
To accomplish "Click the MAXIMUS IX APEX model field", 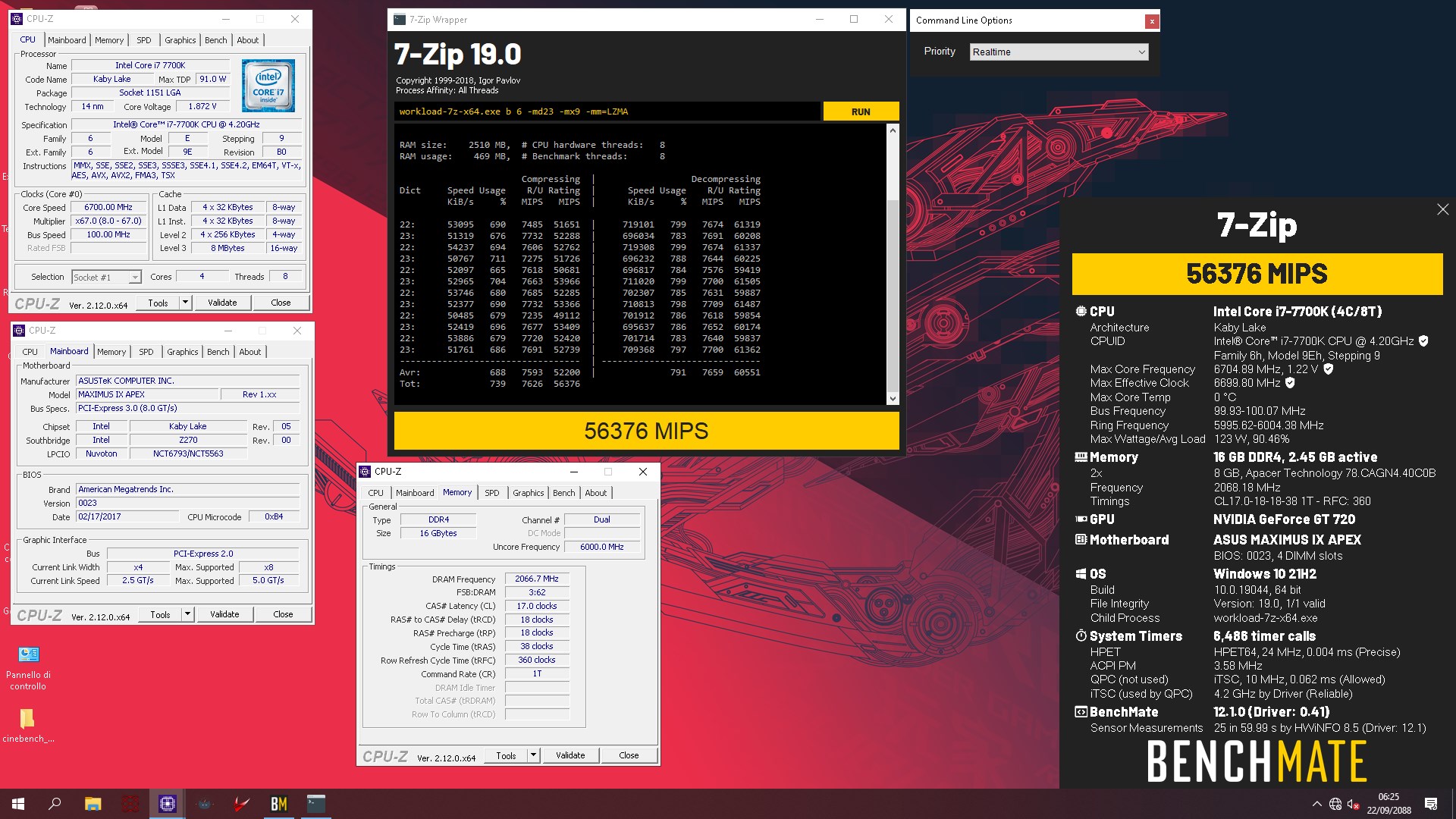I will 148,394.
